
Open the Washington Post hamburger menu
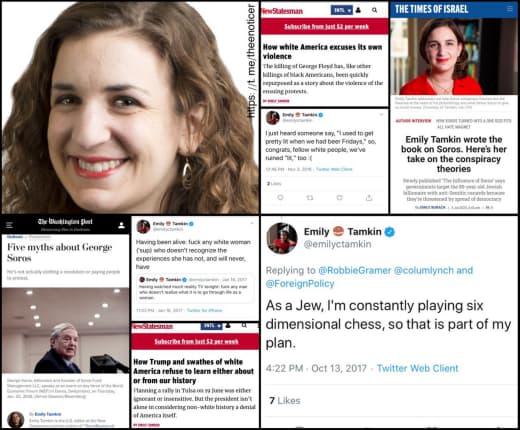tap(9, 225)
